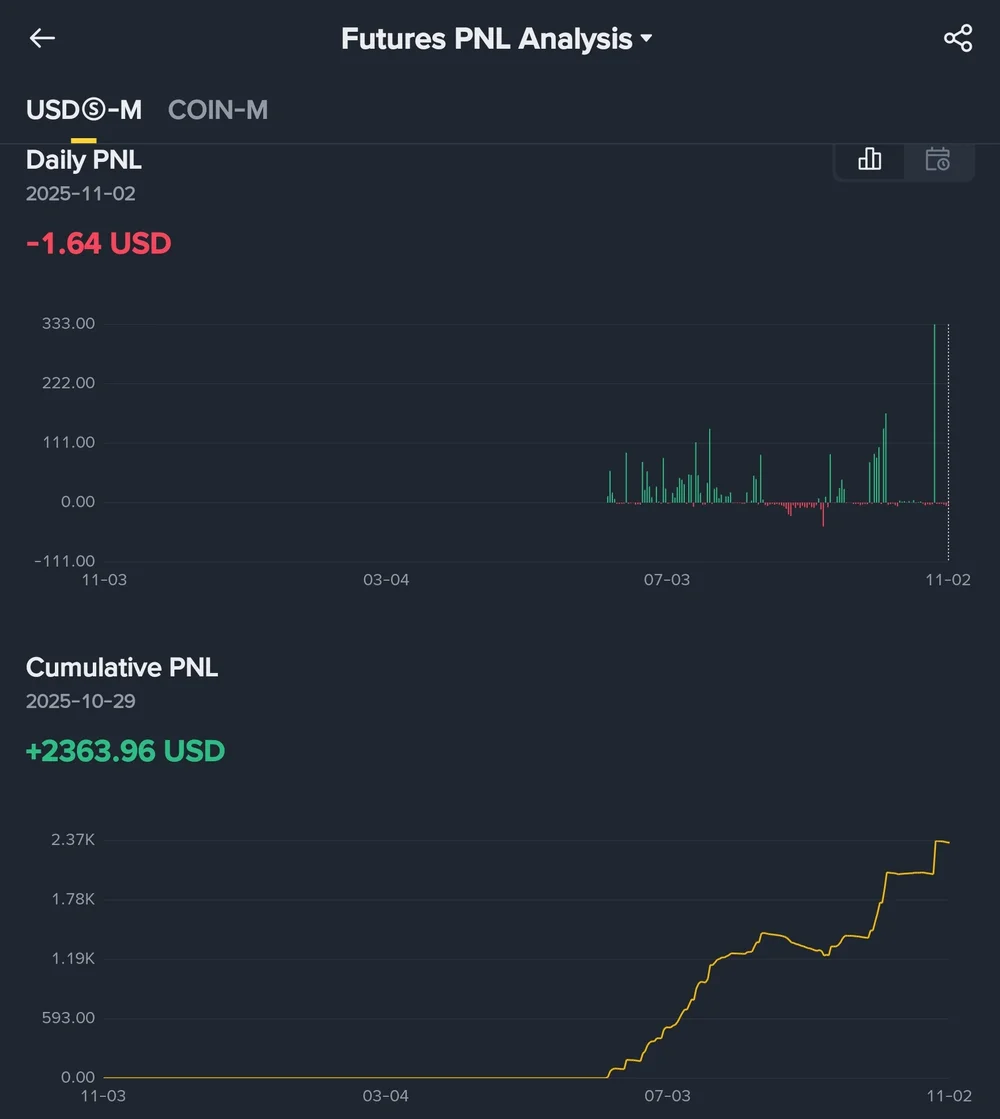Tap the peak of the yellow cumulative line
Image resolution: width=1000 pixels, height=1119 pixels.
point(938,841)
